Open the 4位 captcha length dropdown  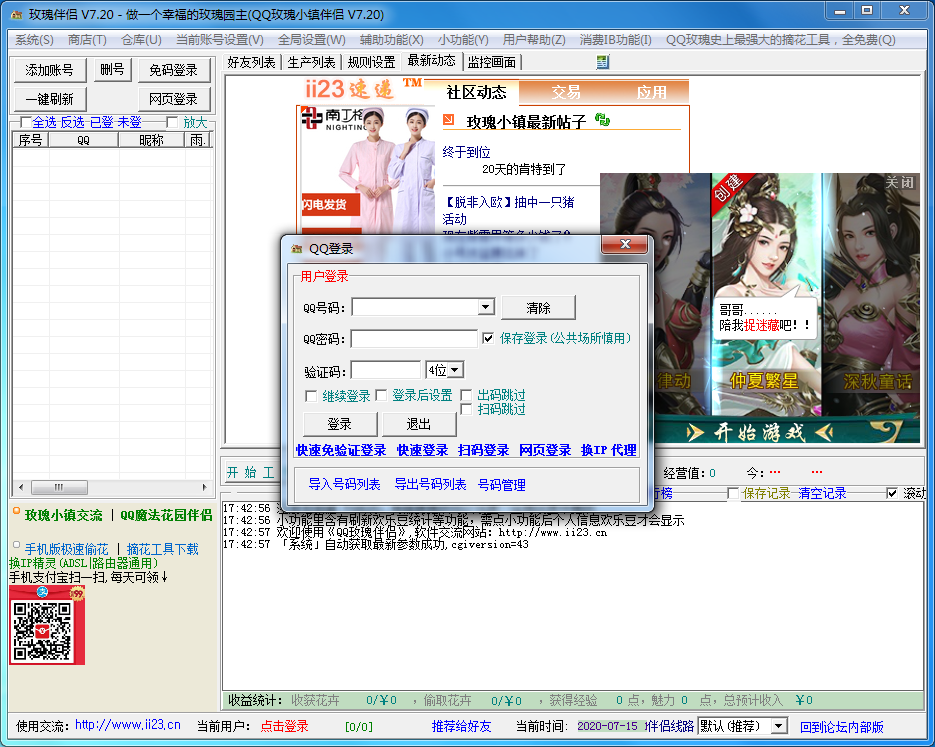(455, 370)
